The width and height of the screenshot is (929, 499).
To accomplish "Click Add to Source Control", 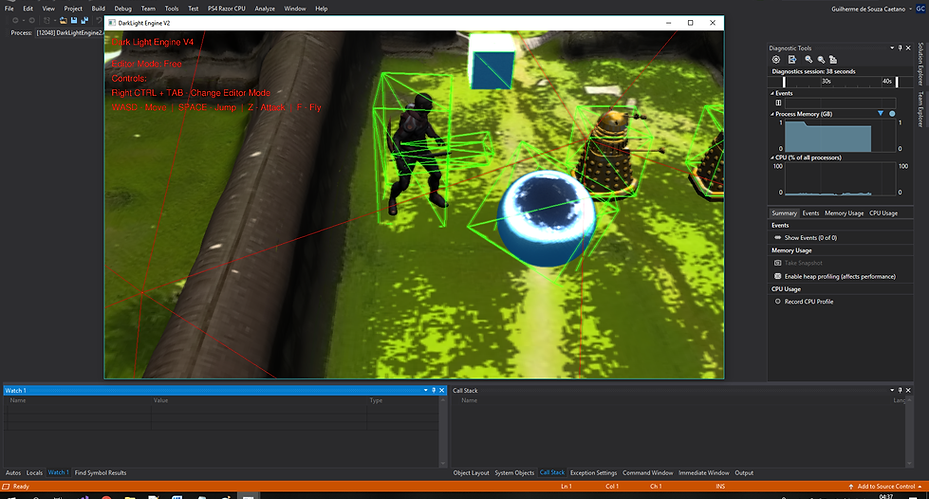I will point(886,486).
